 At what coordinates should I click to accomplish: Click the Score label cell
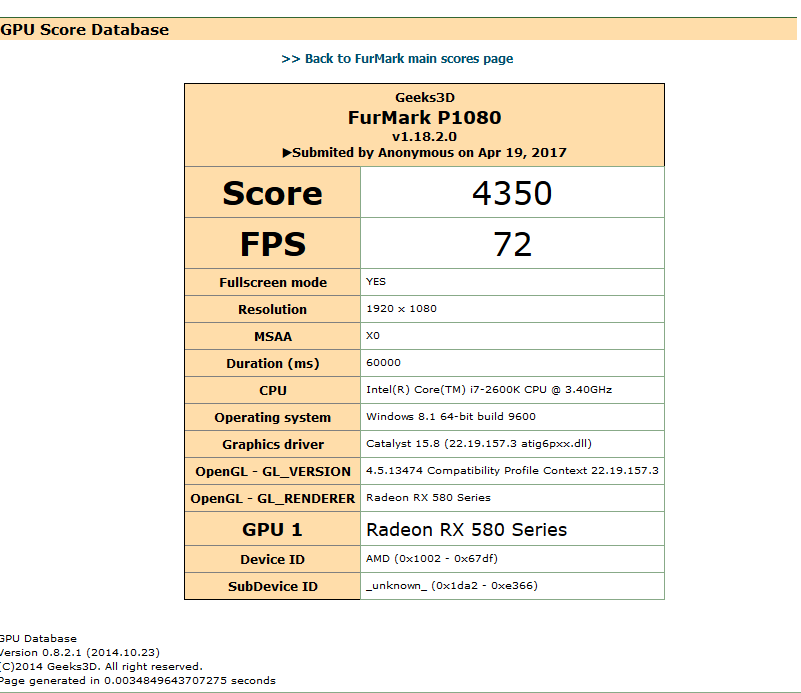(272, 193)
